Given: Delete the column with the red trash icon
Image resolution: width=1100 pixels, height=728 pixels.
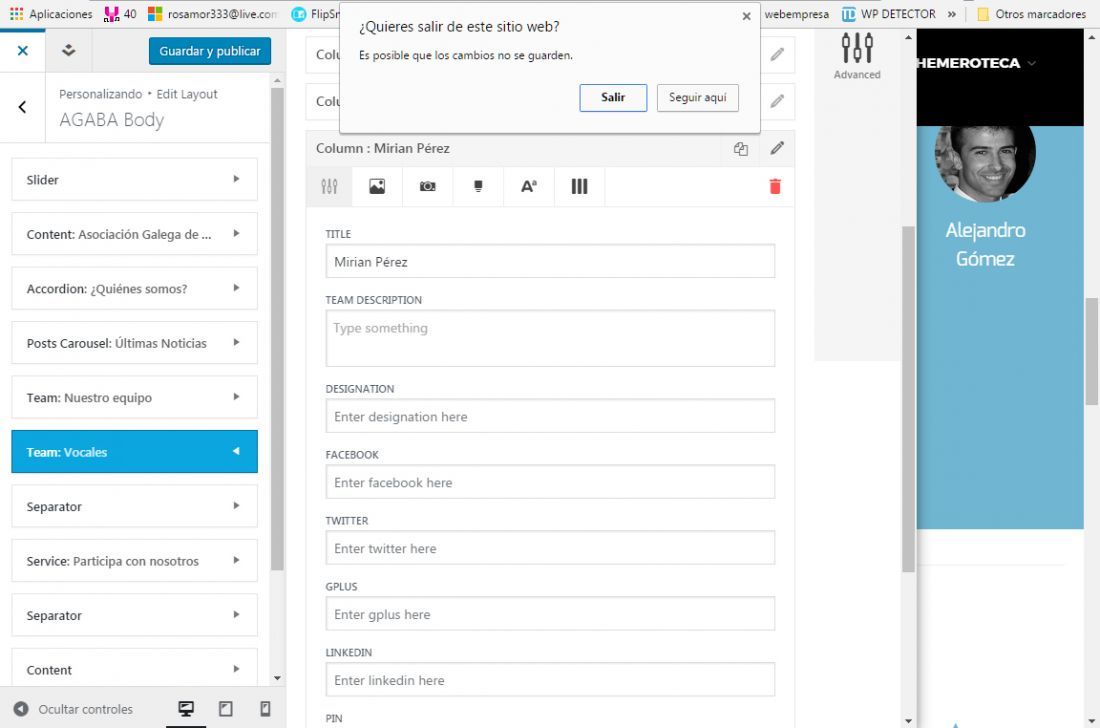Looking at the screenshot, I should 775,187.
